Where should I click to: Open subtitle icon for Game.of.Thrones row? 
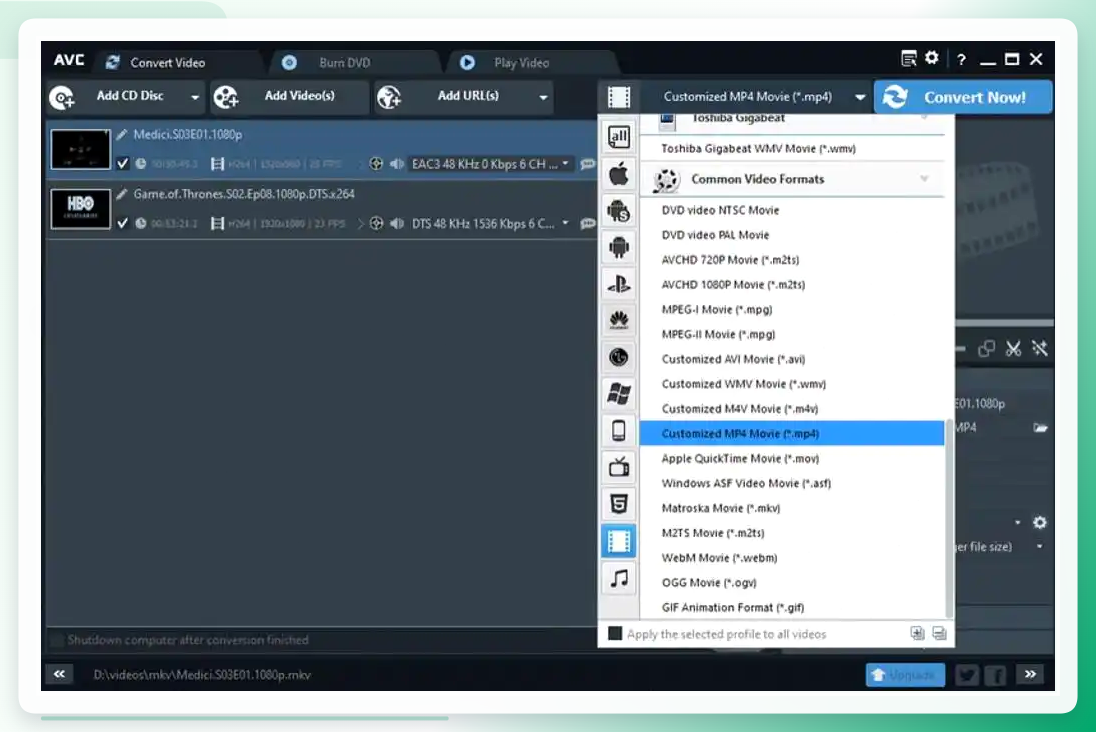pos(588,224)
